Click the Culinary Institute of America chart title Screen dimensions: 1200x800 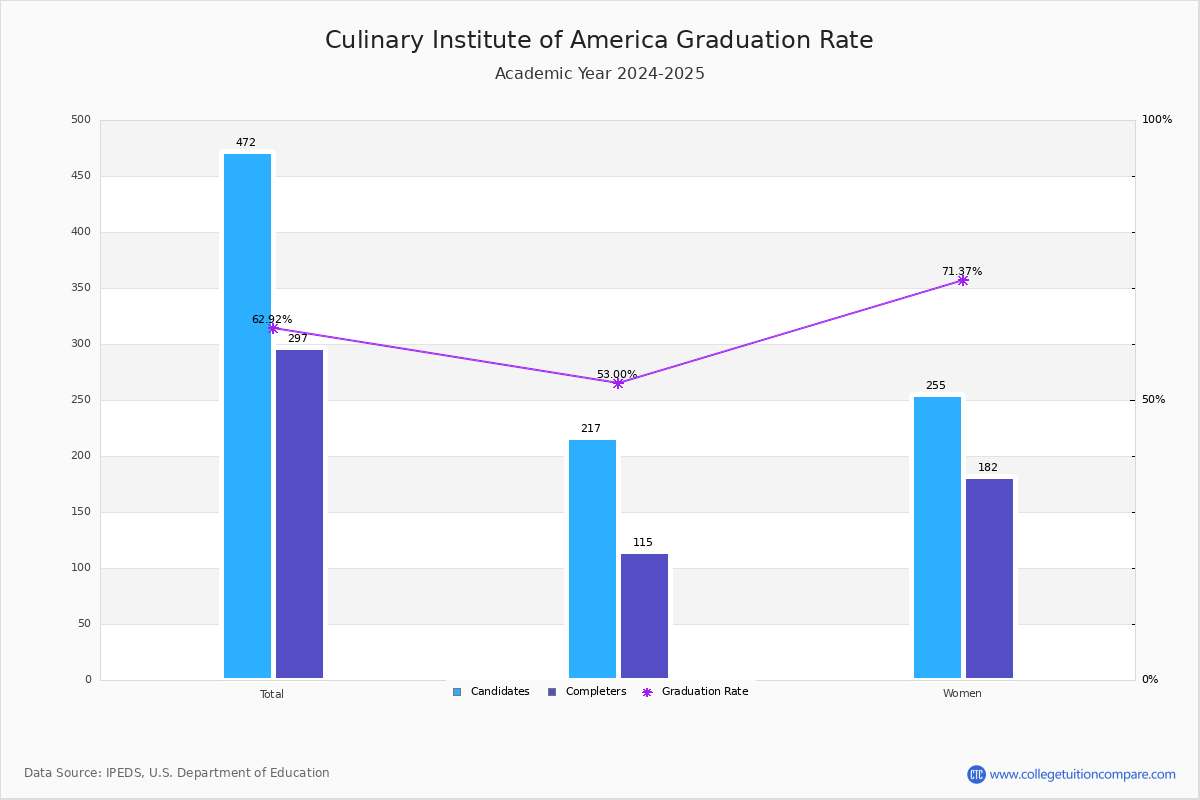coord(599,40)
